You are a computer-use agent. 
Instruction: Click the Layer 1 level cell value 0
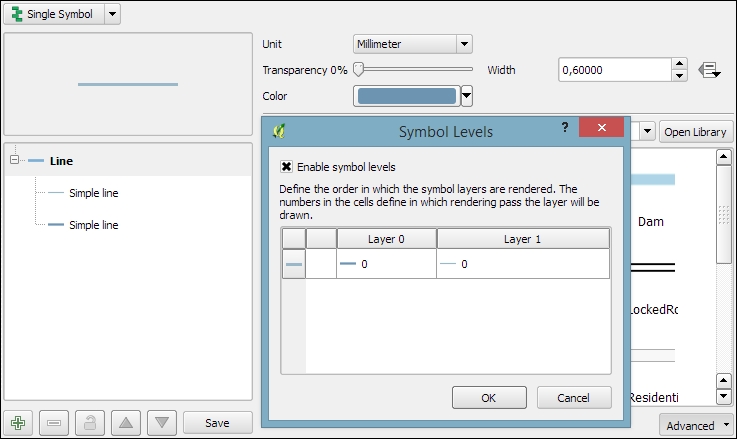[523, 264]
